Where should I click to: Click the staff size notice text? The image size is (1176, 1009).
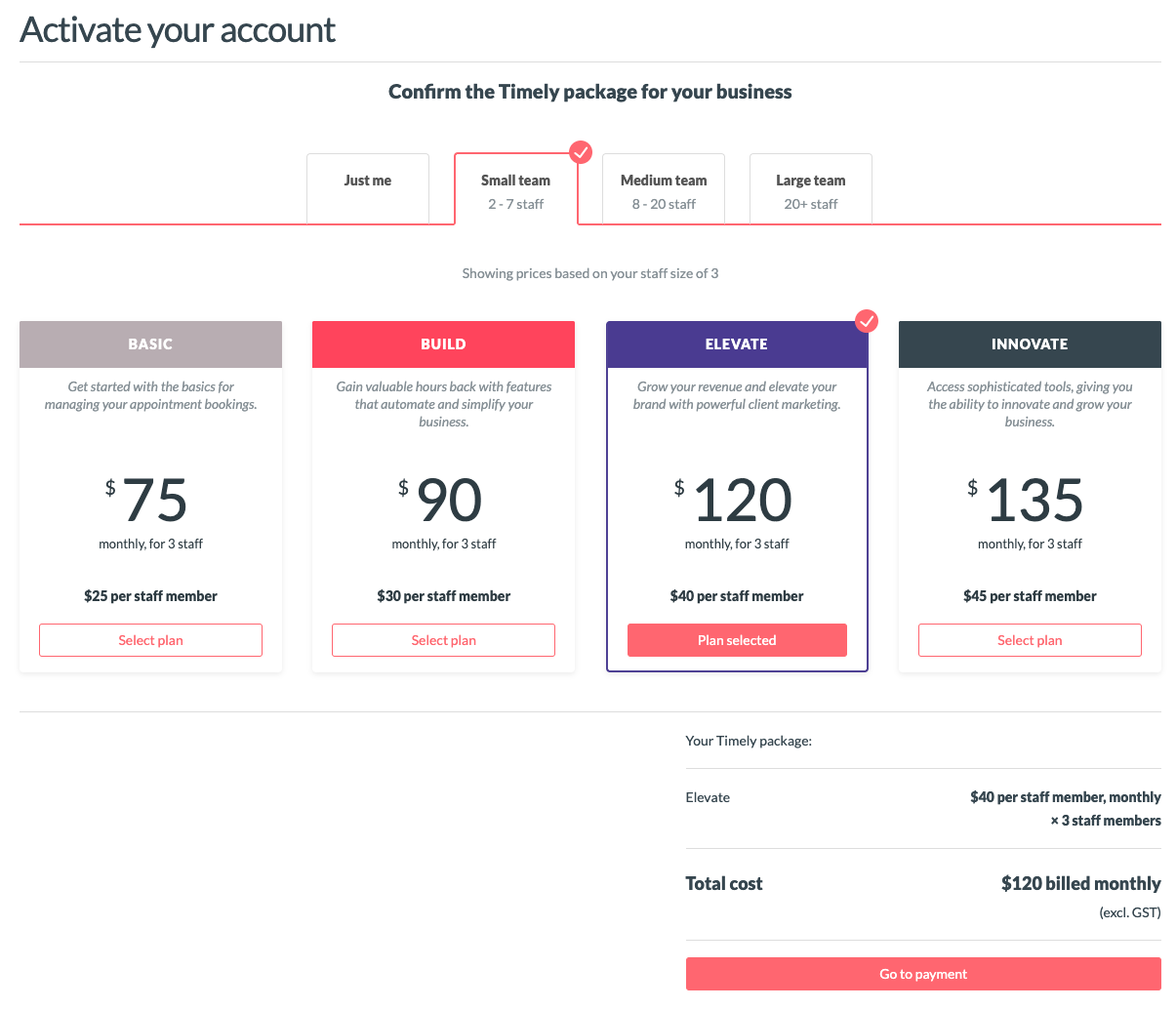coord(589,273)
